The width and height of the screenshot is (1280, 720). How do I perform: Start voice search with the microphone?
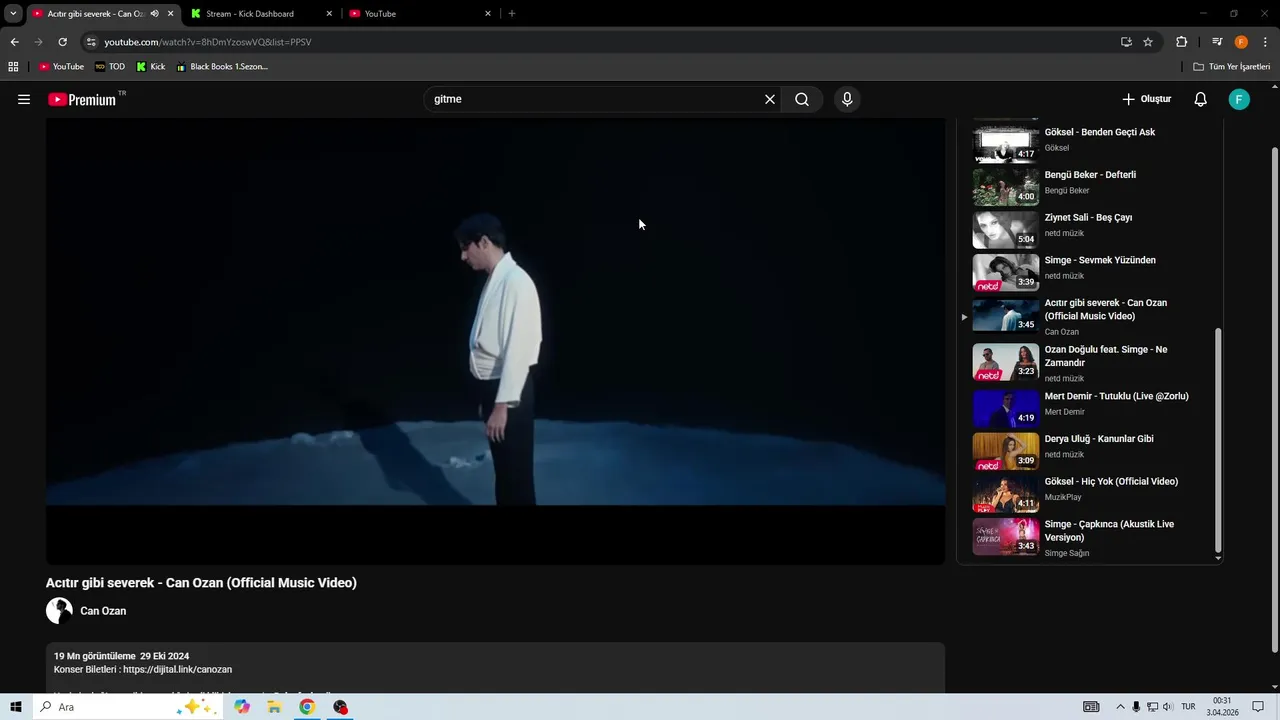847,99
